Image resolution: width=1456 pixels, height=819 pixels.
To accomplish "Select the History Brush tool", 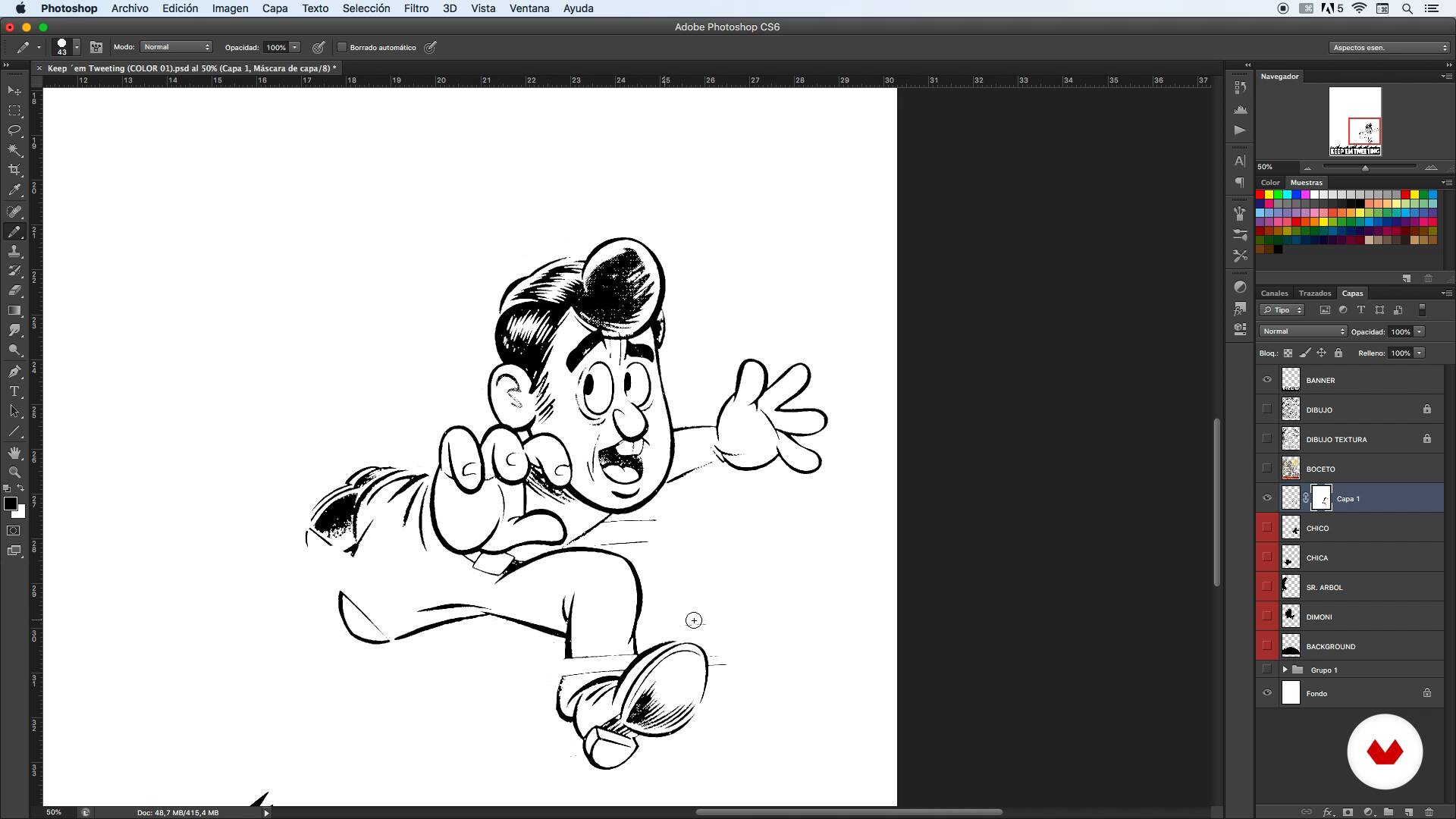I will (x=14, y=271).
